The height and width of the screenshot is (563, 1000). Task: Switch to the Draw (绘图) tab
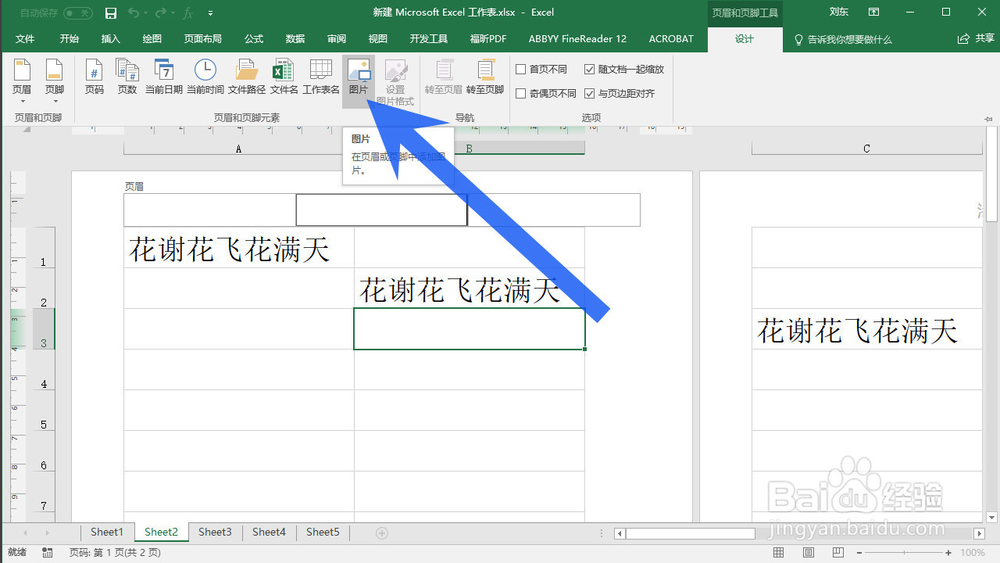(x=152, y=39)
